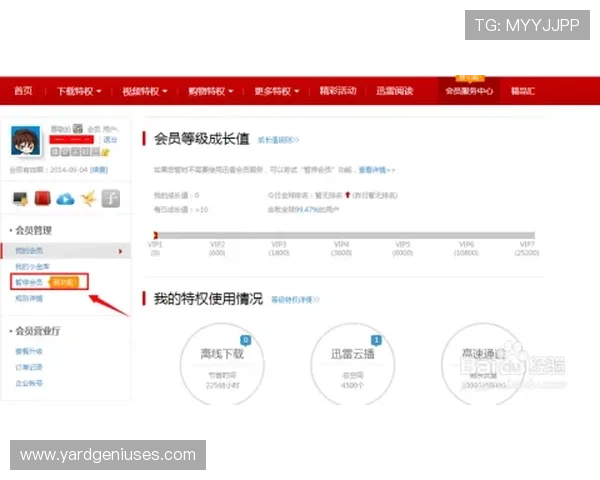Open the last navigation item after 会员服务中心
Screen dimensions: 600x480
coord(523,91)
